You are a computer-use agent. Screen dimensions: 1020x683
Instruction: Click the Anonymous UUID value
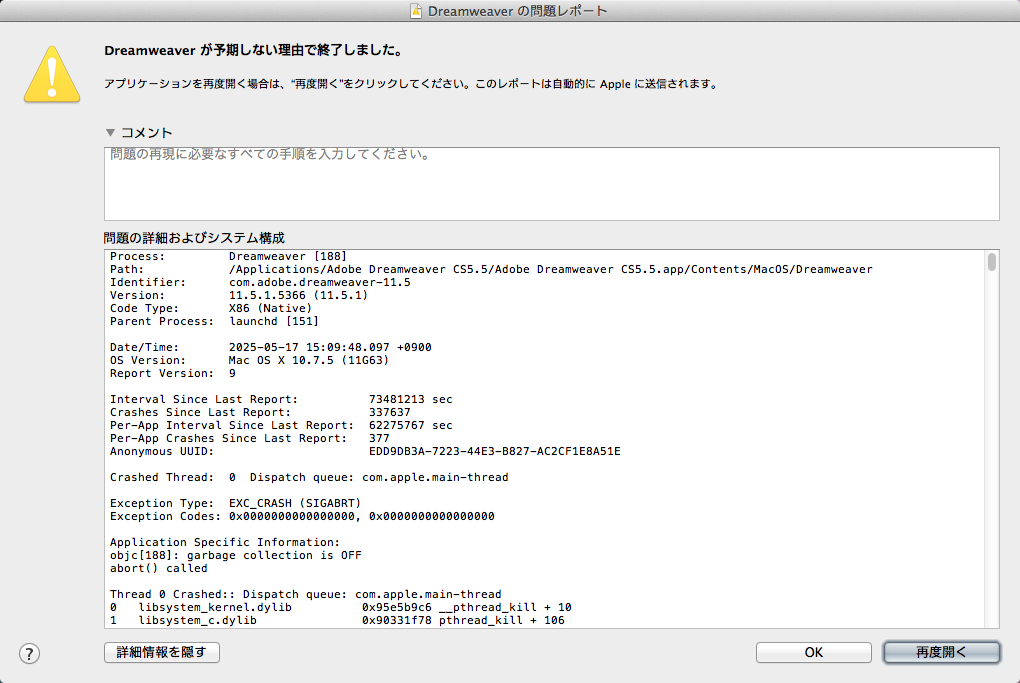pos(494,451)
